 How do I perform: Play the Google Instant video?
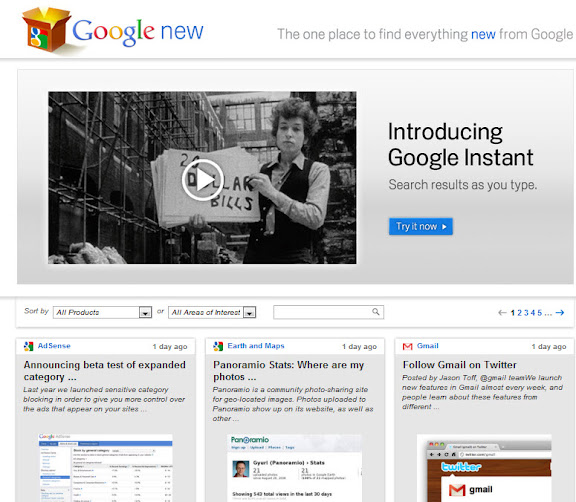click(202, 180)
